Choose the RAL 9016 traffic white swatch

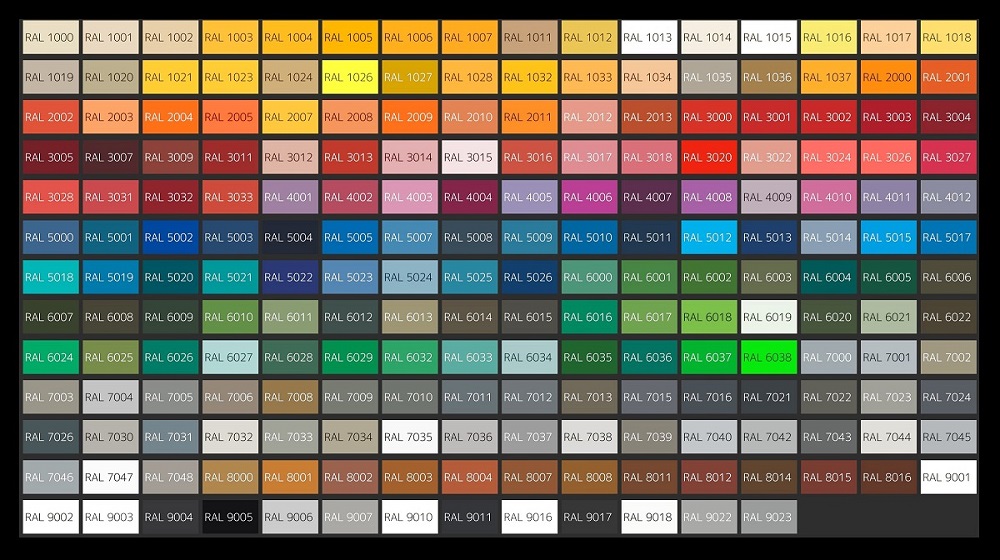point(529,517)
